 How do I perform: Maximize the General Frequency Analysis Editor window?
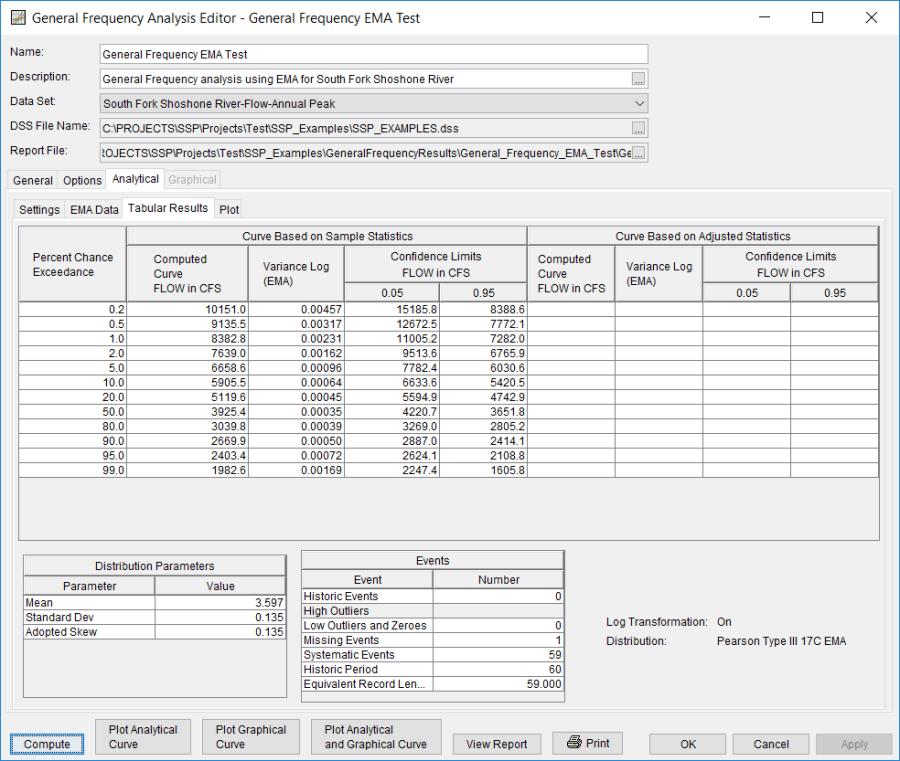point(817,18)
